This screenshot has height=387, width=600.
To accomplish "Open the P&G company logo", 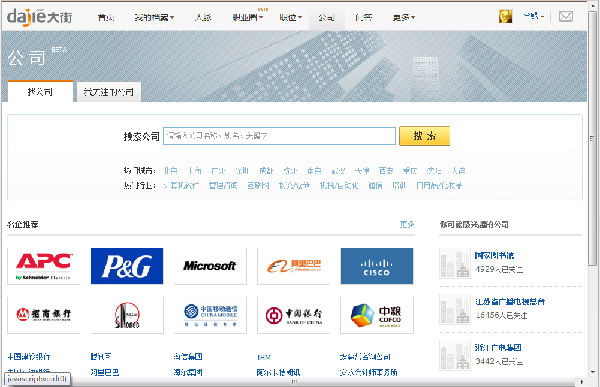I will 127,266.
